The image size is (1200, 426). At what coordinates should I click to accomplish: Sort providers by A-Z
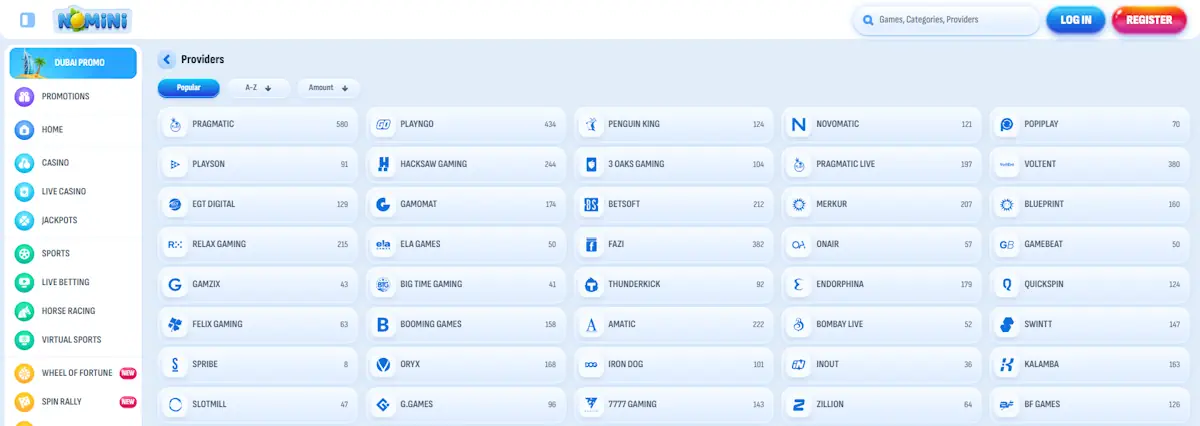258,88
